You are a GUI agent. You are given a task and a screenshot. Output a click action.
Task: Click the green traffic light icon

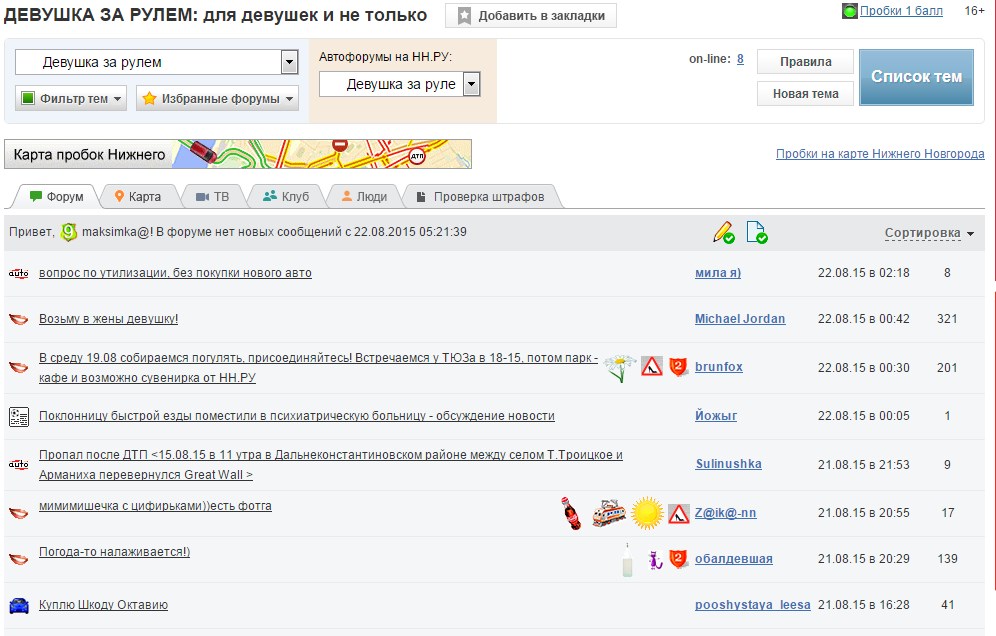(x=849, y=12)
